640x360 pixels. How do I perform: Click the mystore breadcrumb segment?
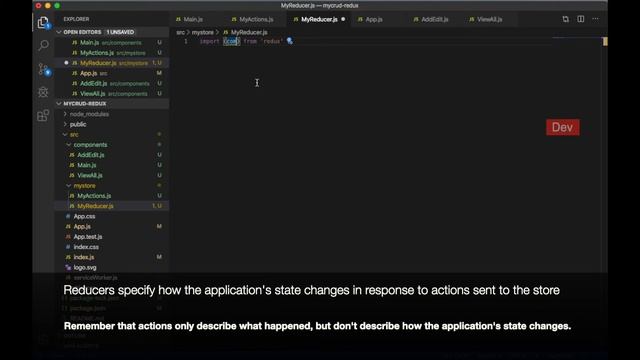(202, 32)
